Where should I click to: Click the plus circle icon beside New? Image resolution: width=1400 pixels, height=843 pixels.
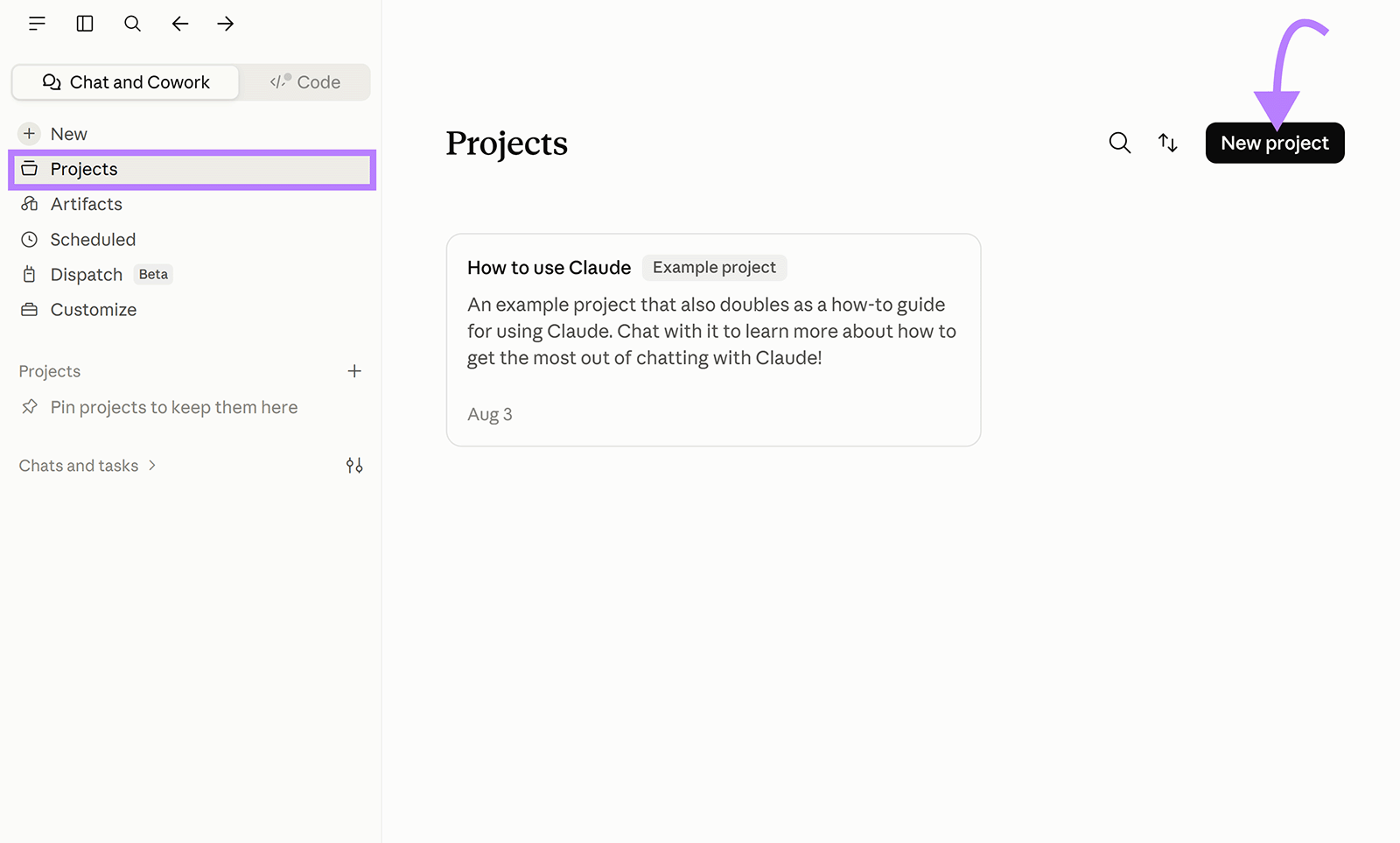click(x=29, y=134)
